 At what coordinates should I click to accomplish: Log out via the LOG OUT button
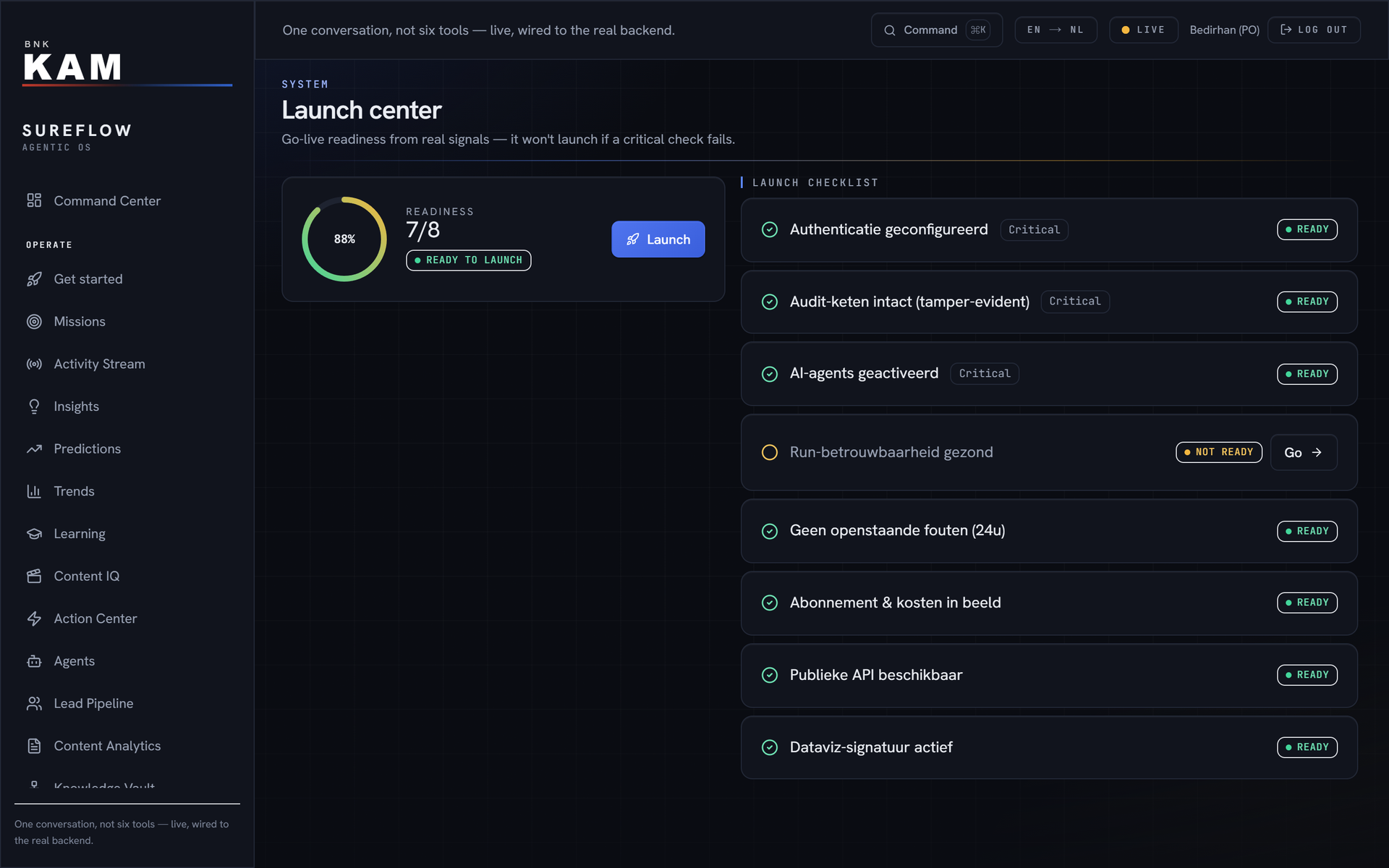(1314, 30)
